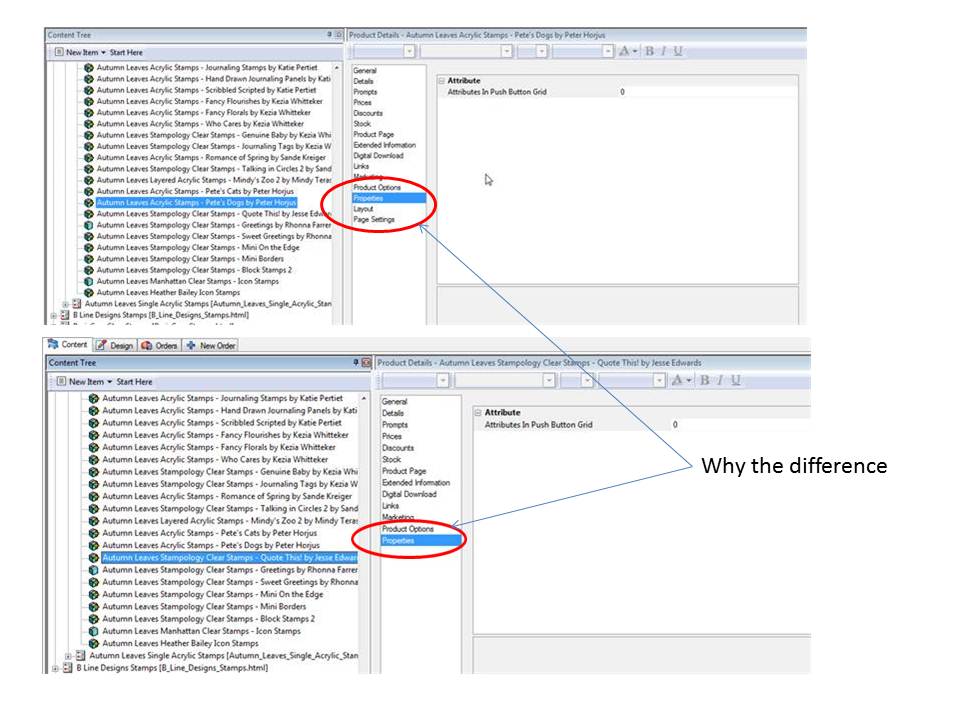Screen dimensions: 960x720
Task: Select Product Options in lower product menu
Action: pyautogui.click(x=408, y=529)
